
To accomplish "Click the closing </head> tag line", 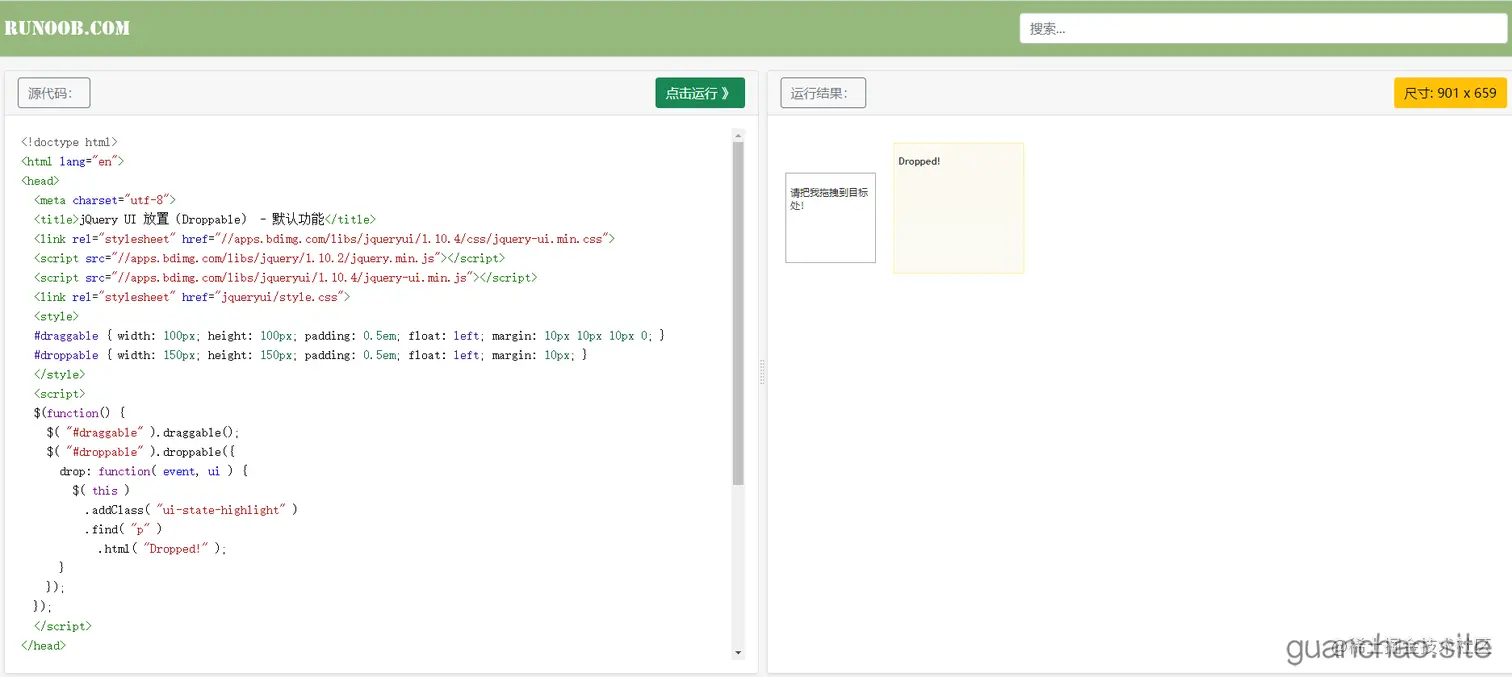I will (x=43, y=645).
